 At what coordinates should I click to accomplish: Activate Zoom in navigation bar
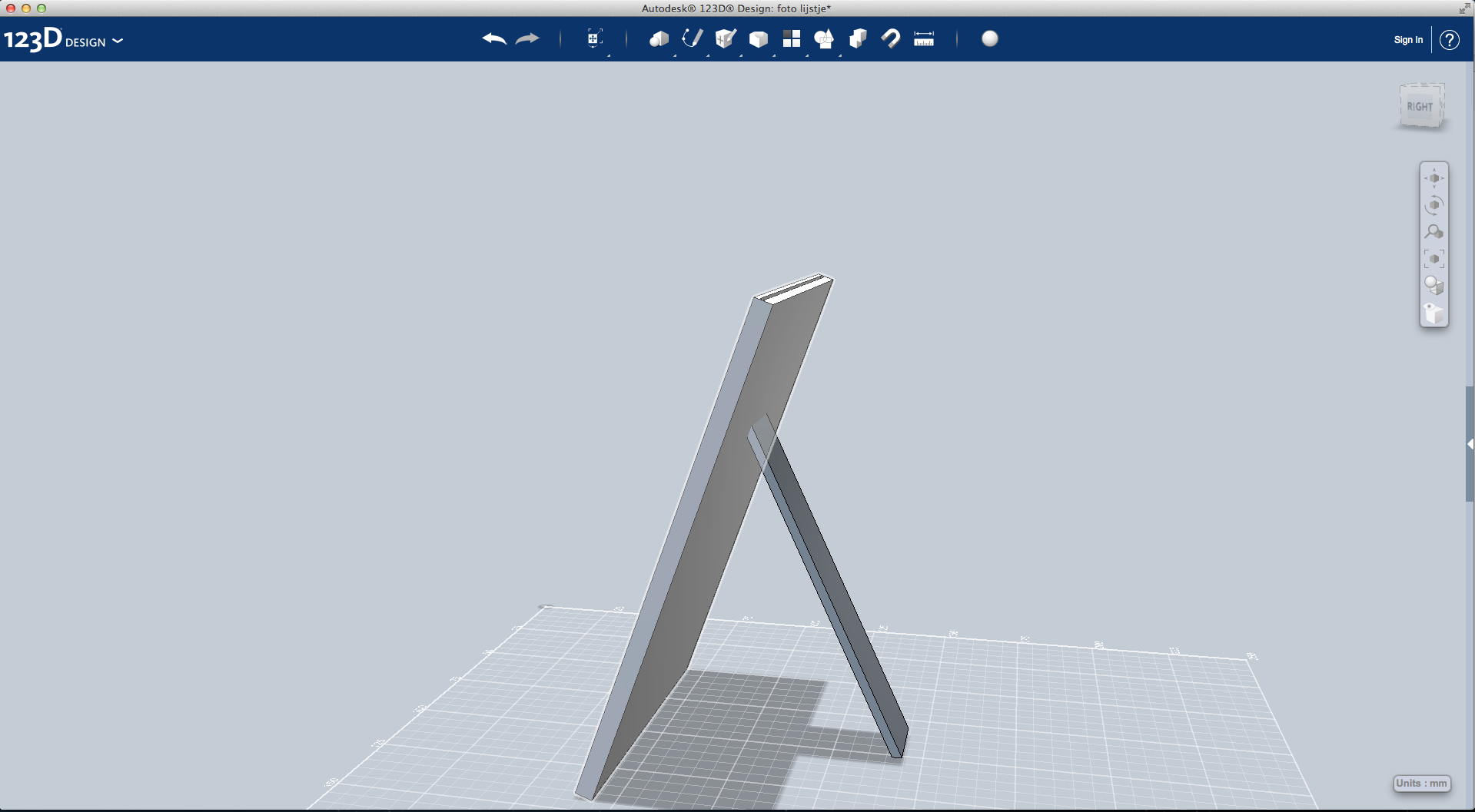pos(1434,232)
